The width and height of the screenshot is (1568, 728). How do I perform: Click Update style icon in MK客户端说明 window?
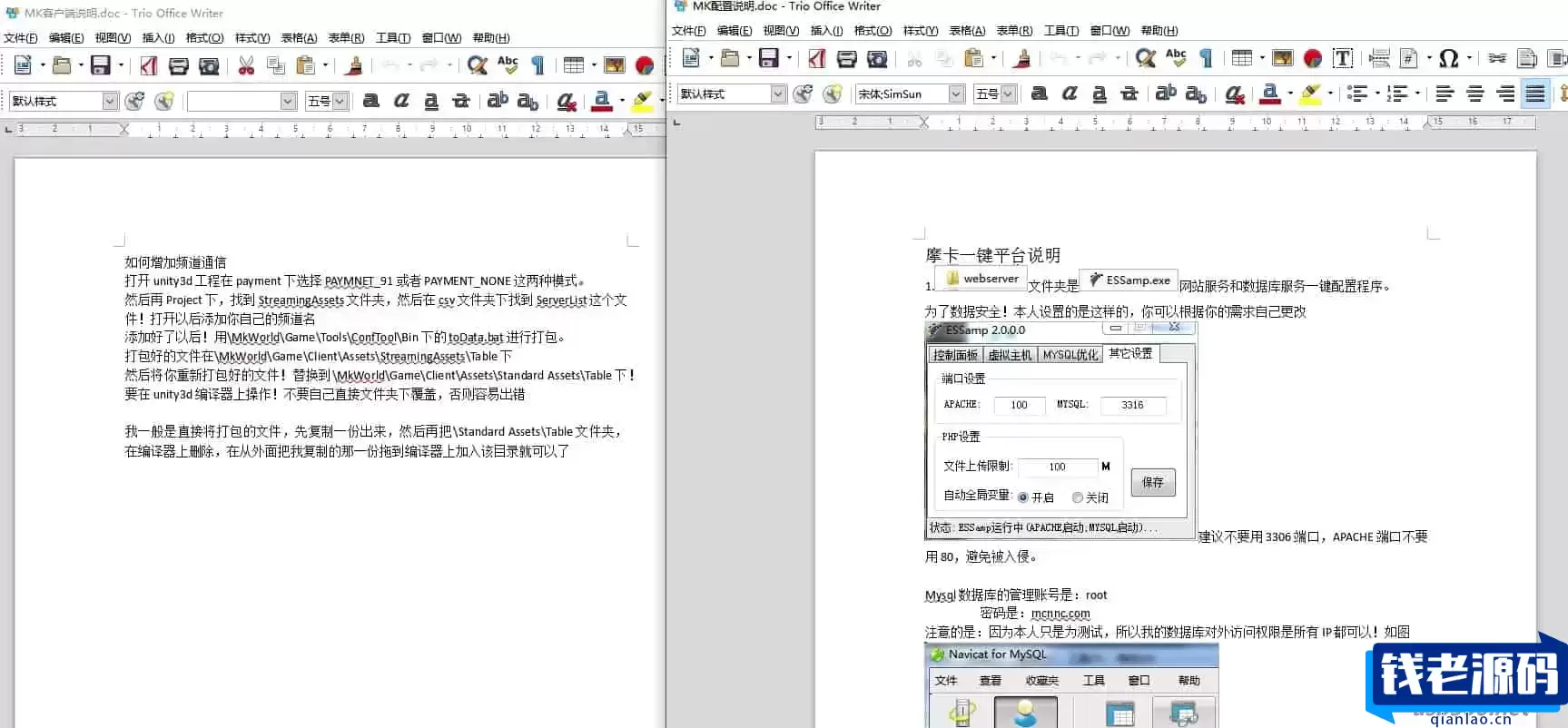134,101
